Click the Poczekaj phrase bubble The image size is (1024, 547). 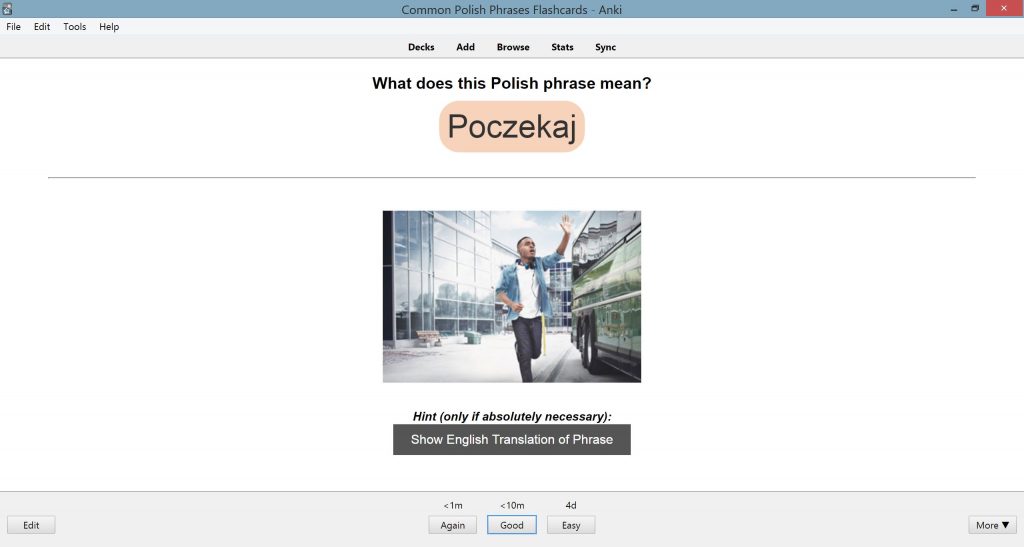pyautogui.click(x=512, y=127)
